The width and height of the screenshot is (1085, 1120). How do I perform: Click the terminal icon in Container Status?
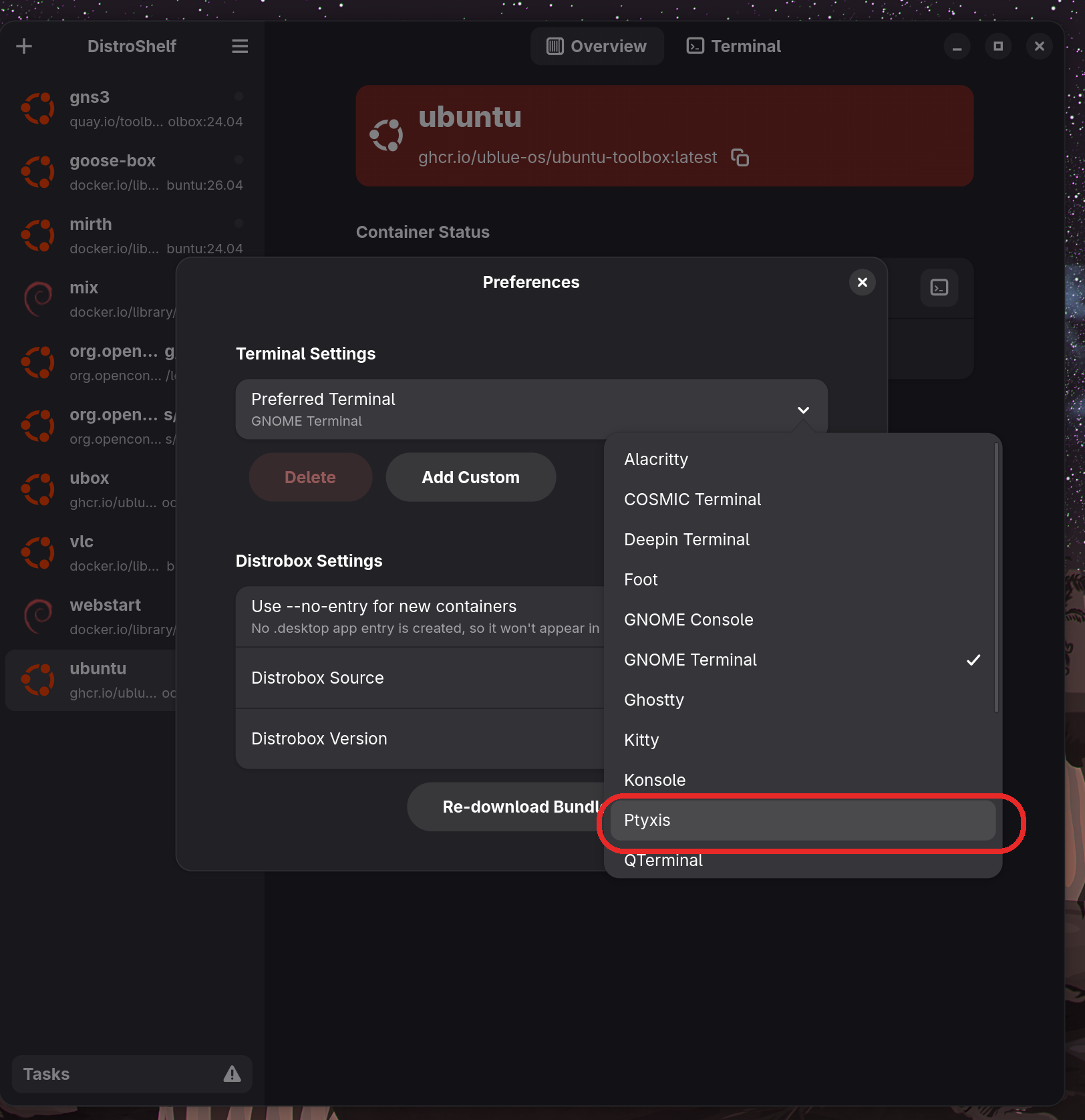coord(939,287)
